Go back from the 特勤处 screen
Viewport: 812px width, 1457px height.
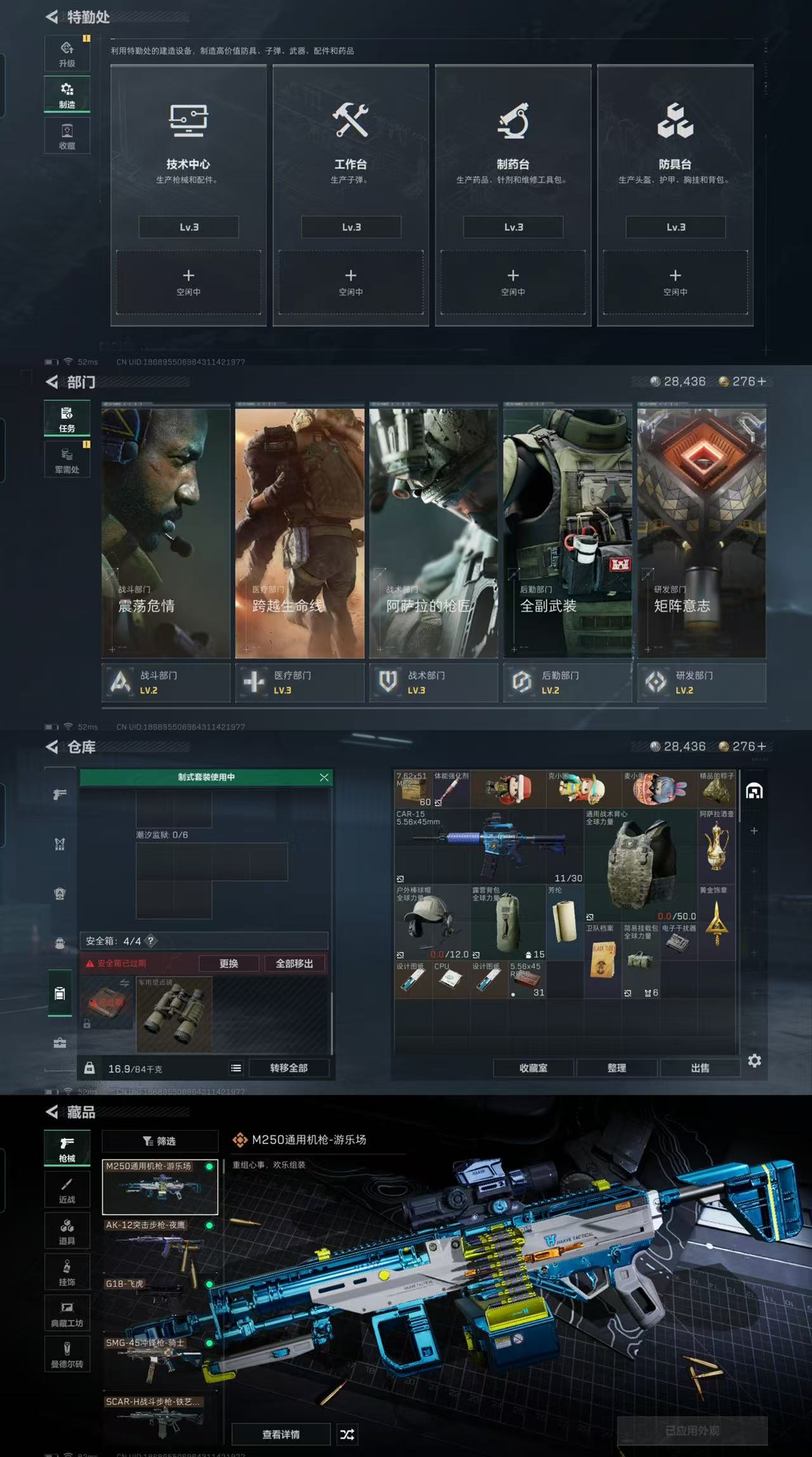pyautogui.click(x=52, y=17)
